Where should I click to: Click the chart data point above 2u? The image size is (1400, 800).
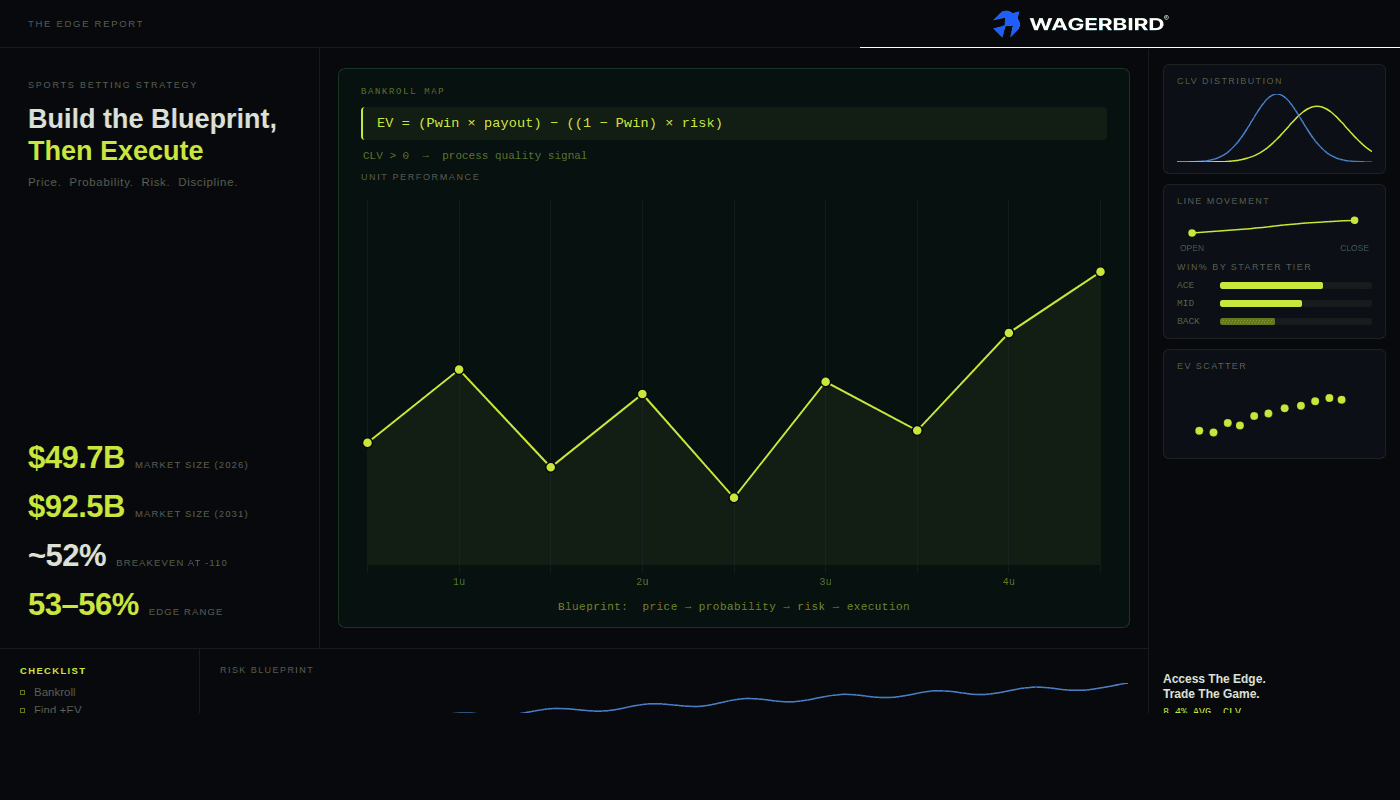pyautogui.click(x=642, y=394)
